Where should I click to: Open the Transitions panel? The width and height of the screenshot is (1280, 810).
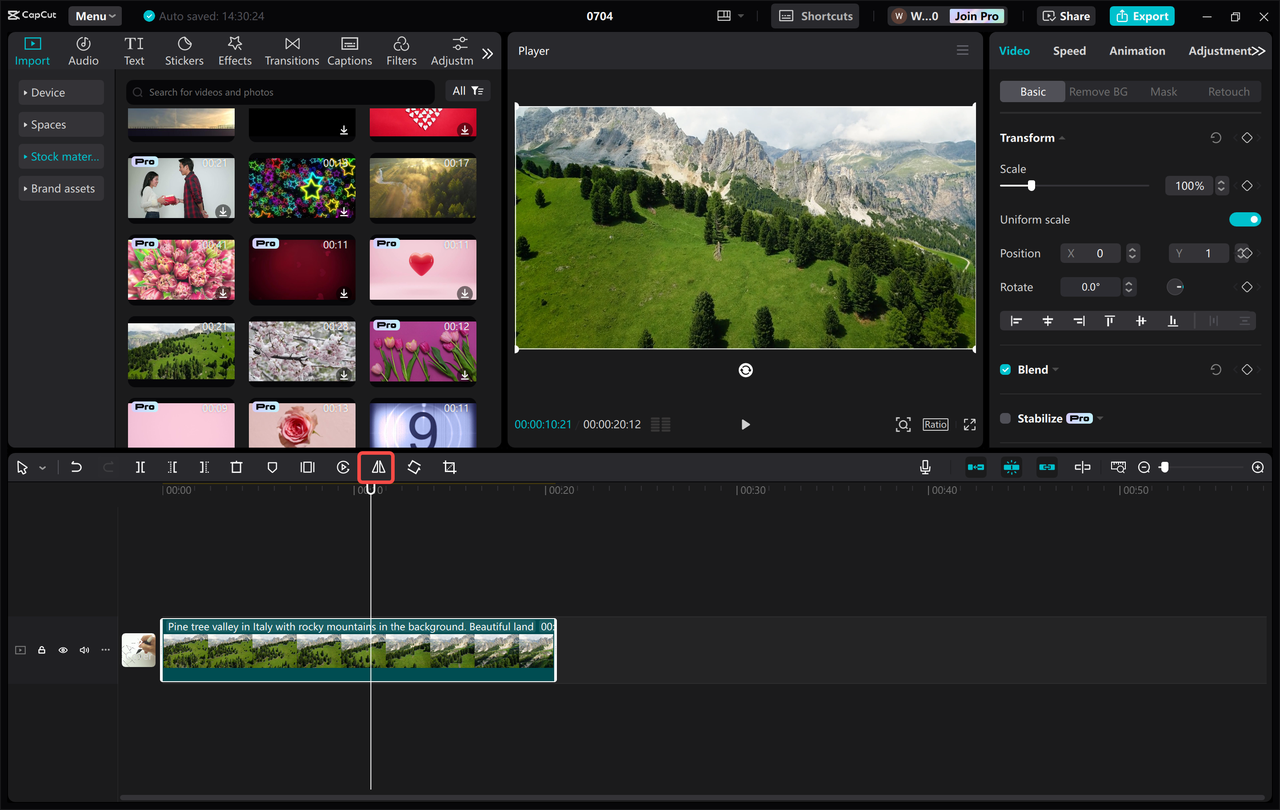pyautogui.click(x=291, y=50)
